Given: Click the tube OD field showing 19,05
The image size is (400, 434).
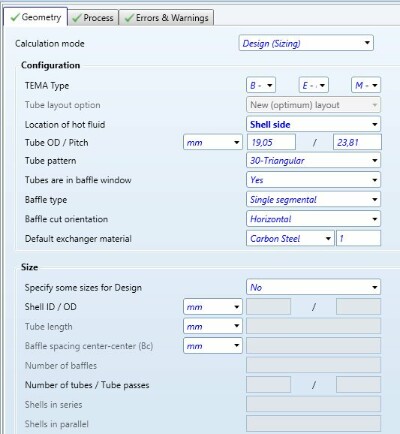Looking at the screenshot, I should point(271,143).
